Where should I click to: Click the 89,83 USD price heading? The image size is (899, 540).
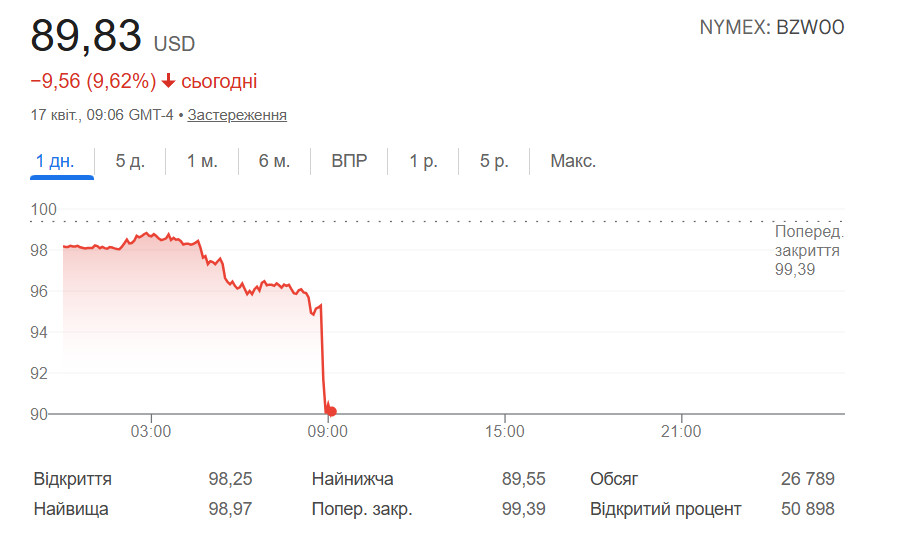112,37
